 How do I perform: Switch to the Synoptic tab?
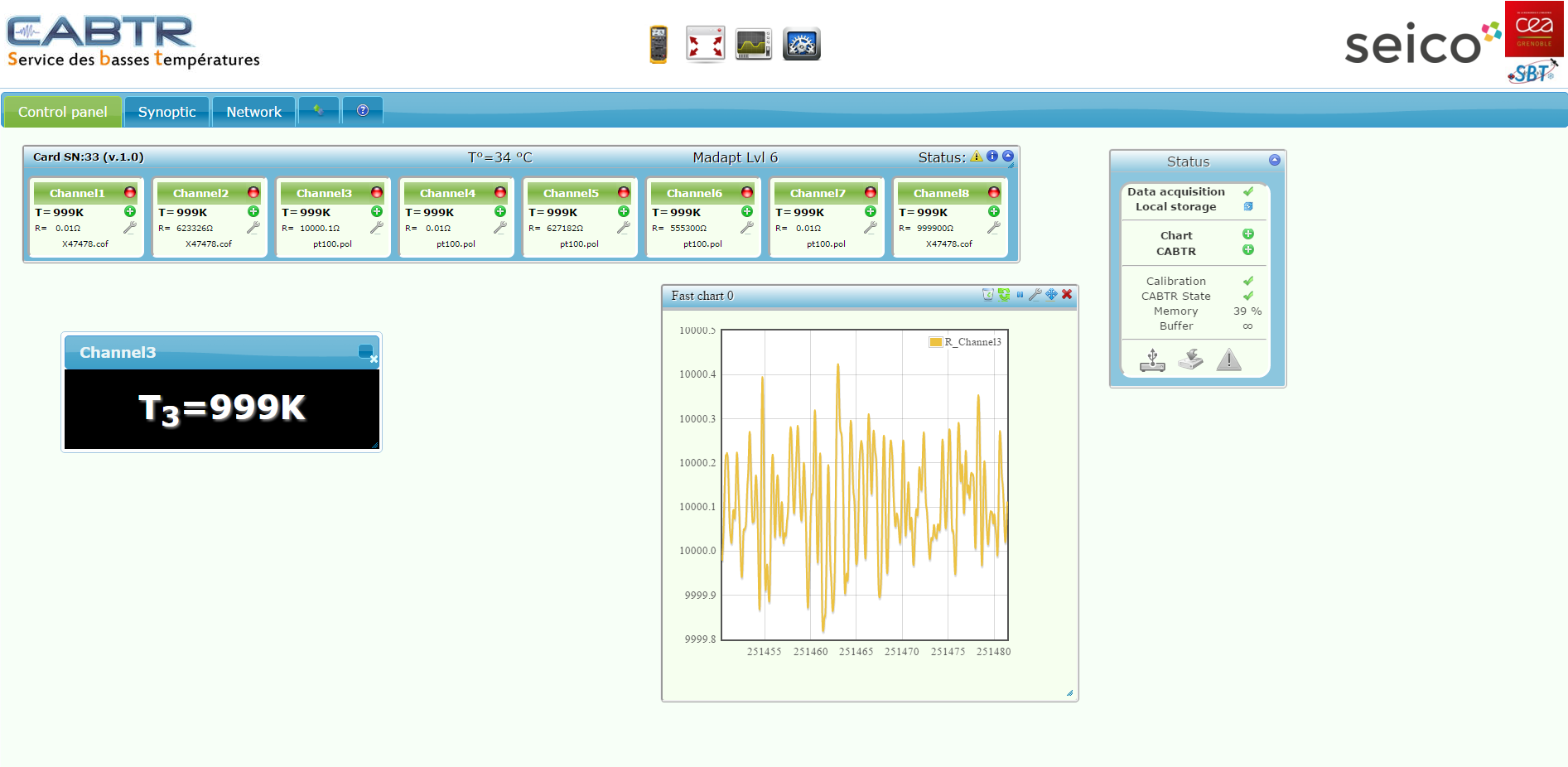tap(167, 112)
